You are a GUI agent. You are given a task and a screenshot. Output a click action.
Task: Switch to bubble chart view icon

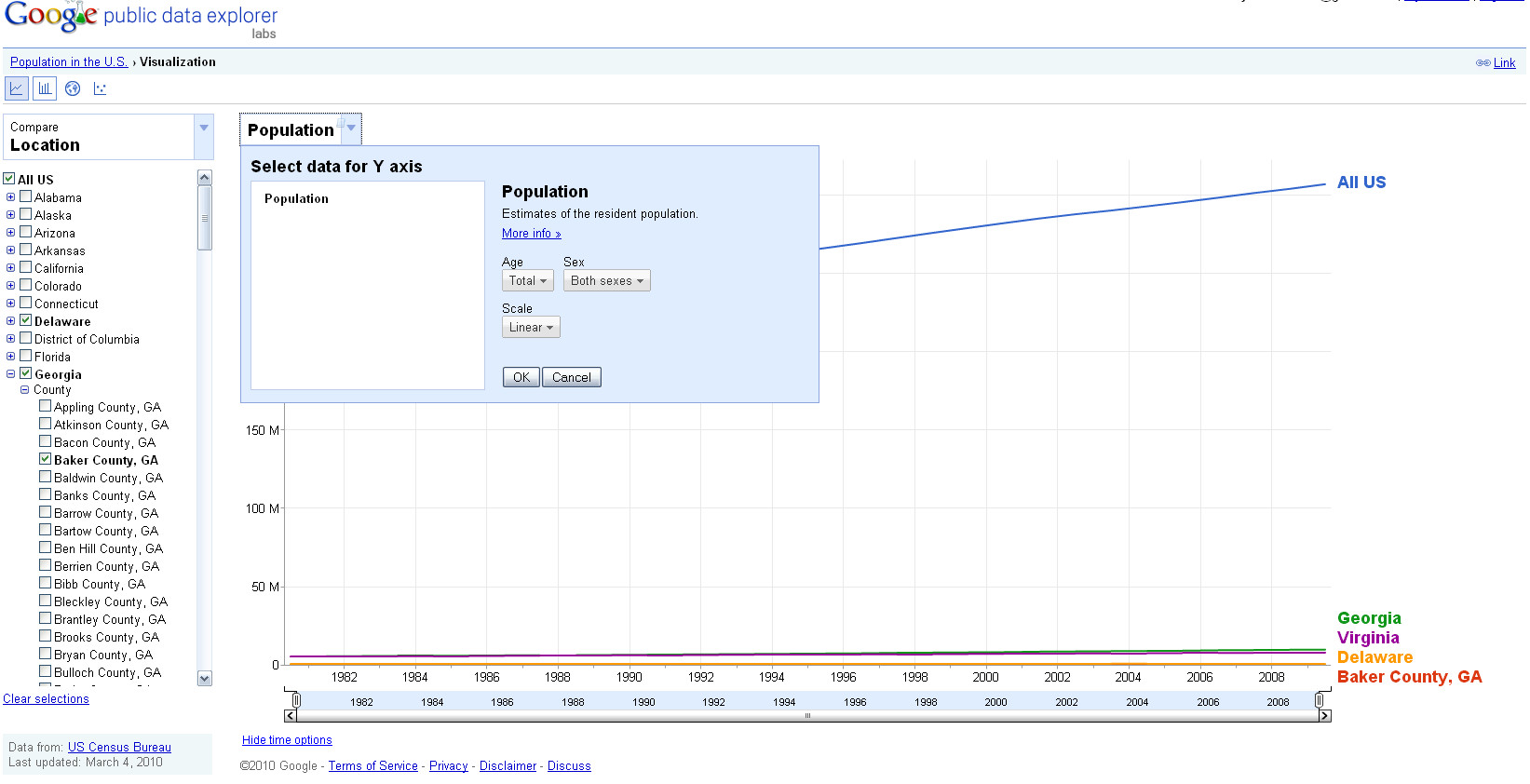[100, 88]
